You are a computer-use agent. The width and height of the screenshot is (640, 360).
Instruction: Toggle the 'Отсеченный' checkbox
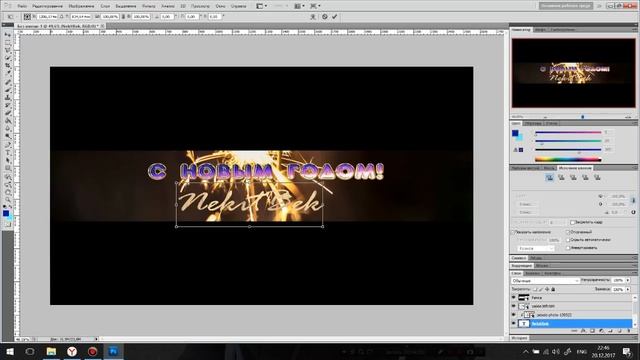[x=568, y=232]
